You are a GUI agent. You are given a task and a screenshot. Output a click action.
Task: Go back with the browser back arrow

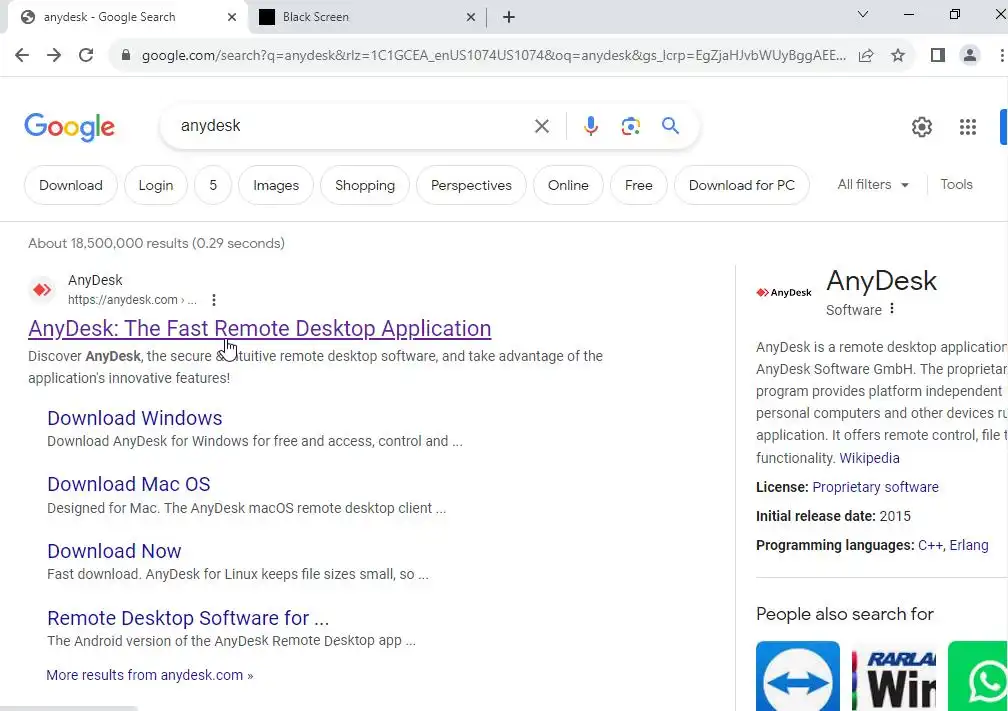click(x=22, y=55)
